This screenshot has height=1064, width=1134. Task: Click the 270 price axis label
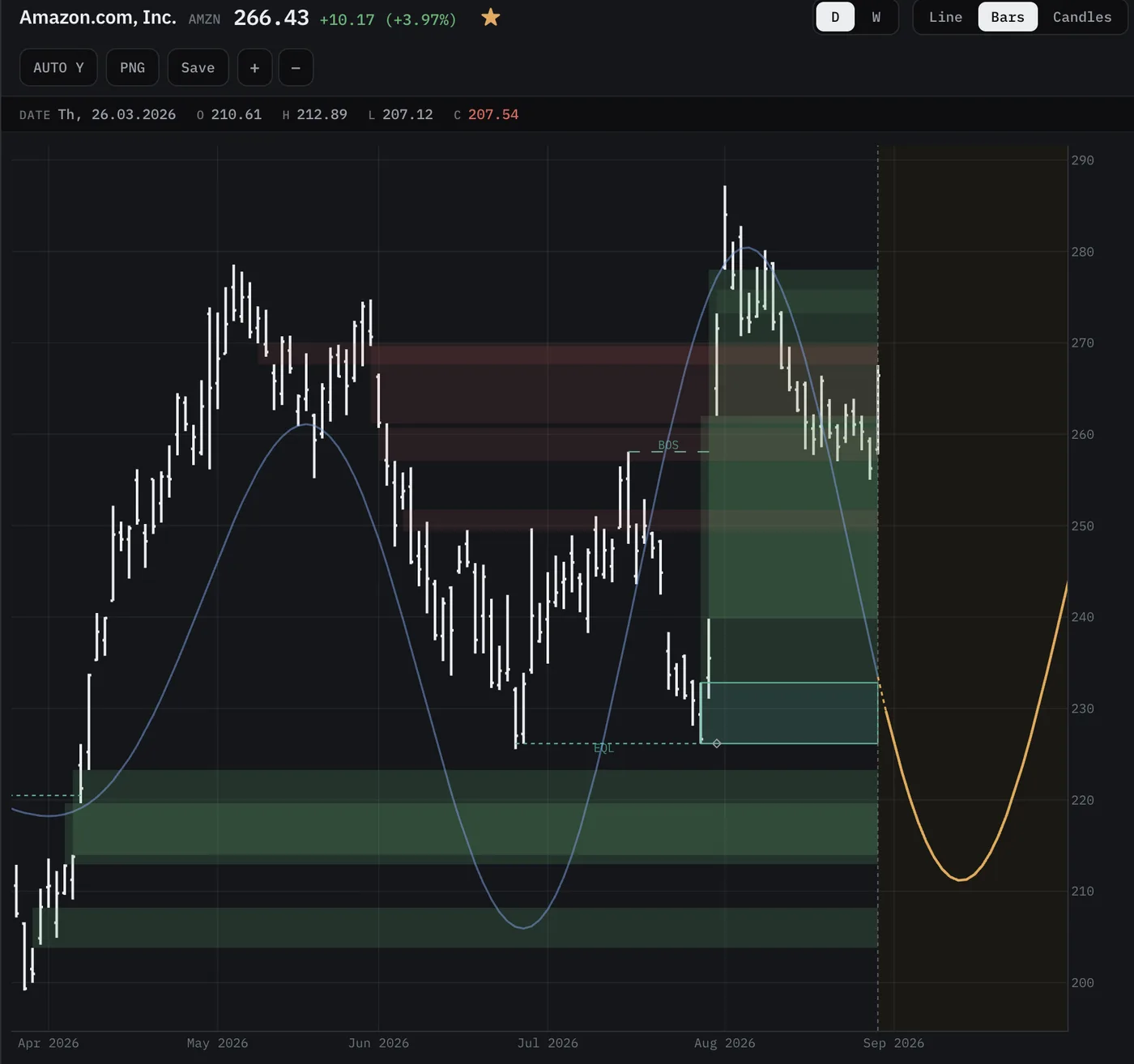point(1082,343)
